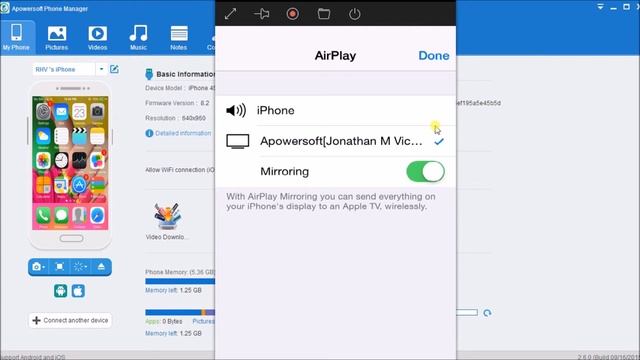Open the Music tab
The image size is (640, 360).
tap(138, 38)
